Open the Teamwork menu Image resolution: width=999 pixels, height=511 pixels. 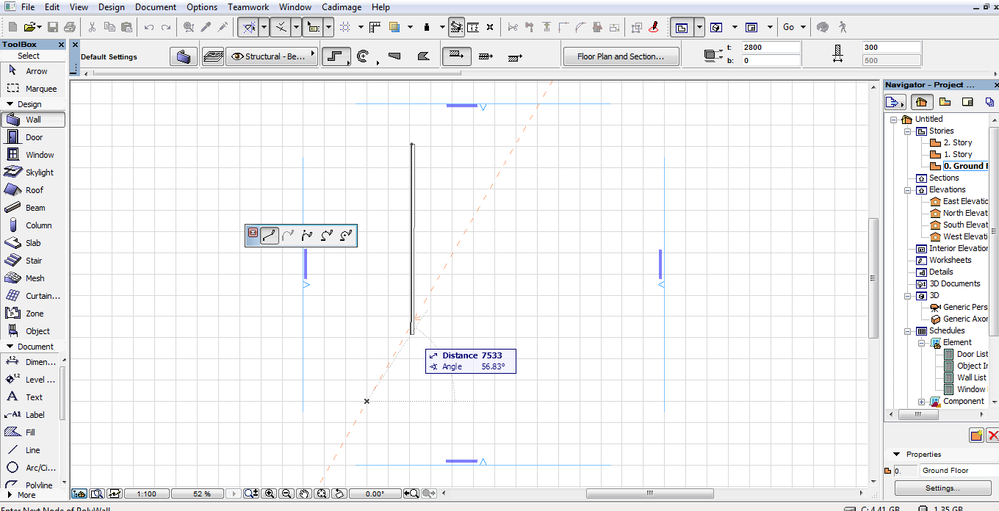coord(248,7)
